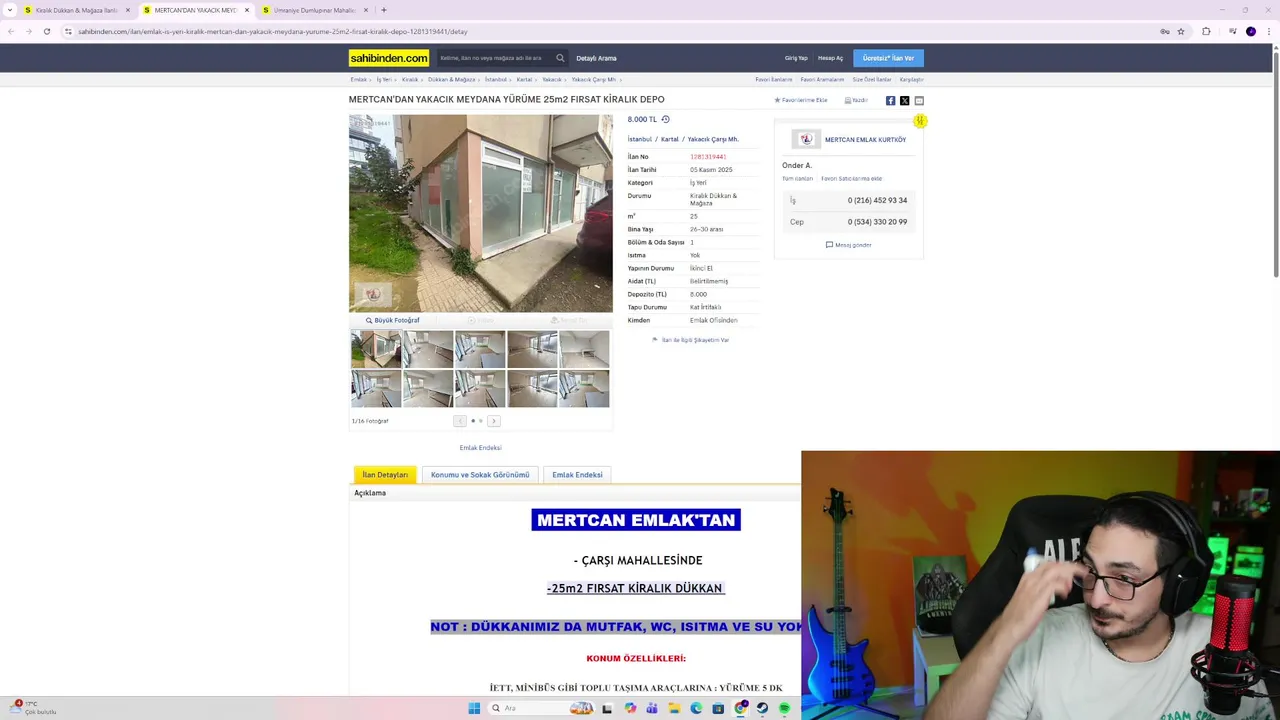Screen dimensions: 1280x720
Task: Click Dükkan & Mağaza breadcrumb
Action: coord(451,79)
